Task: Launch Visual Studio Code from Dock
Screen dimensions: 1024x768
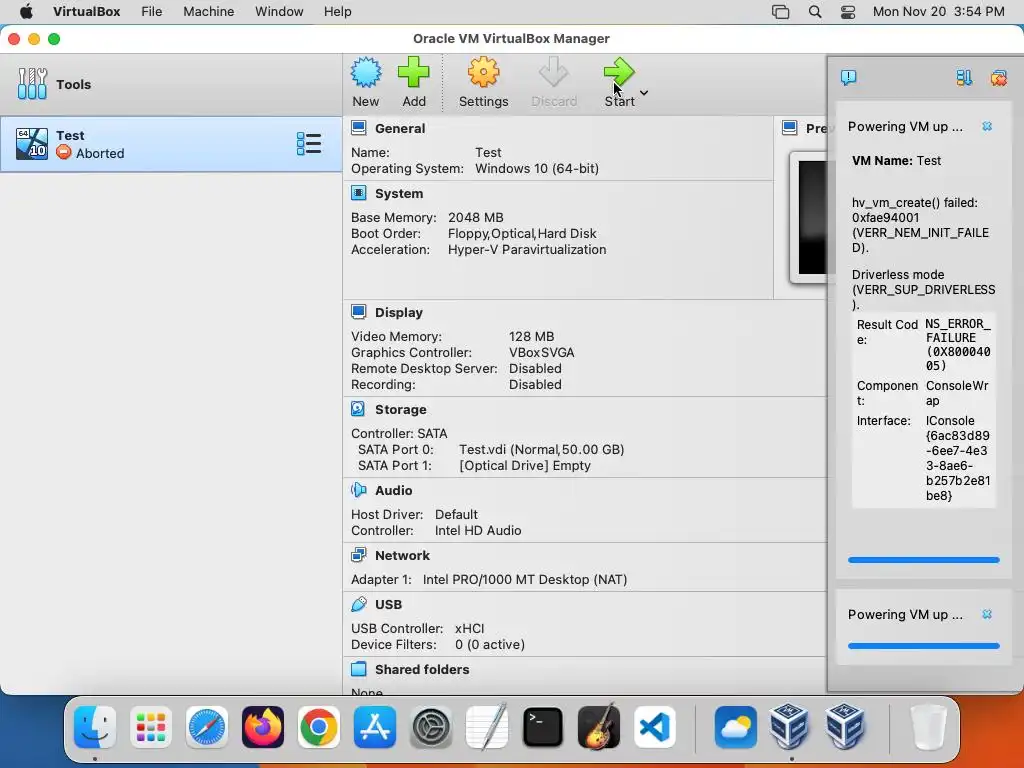Action: point(655,727)
